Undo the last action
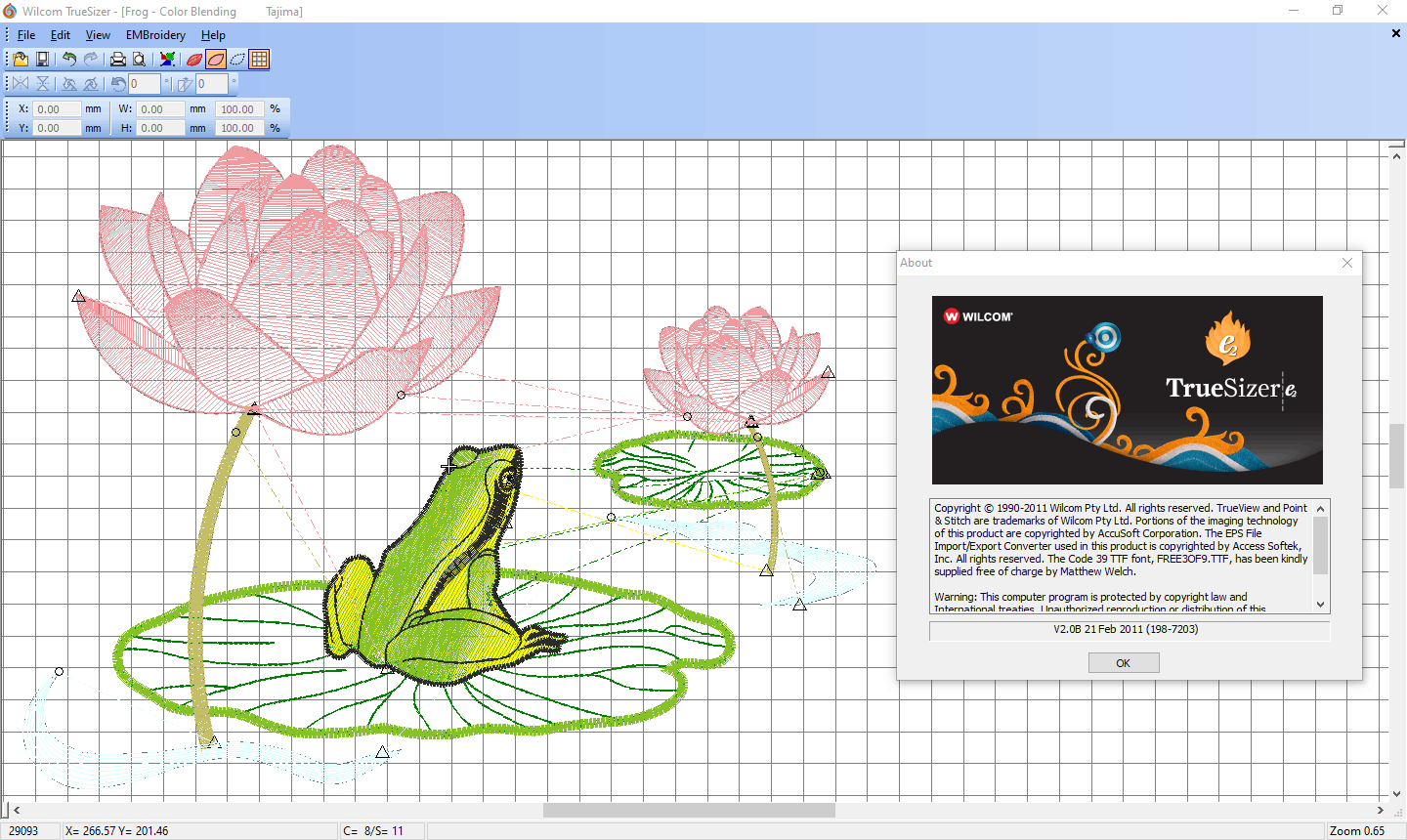The height and width of the screenshot is (840, 1407). pyautogui.click(x=69, y=60)
